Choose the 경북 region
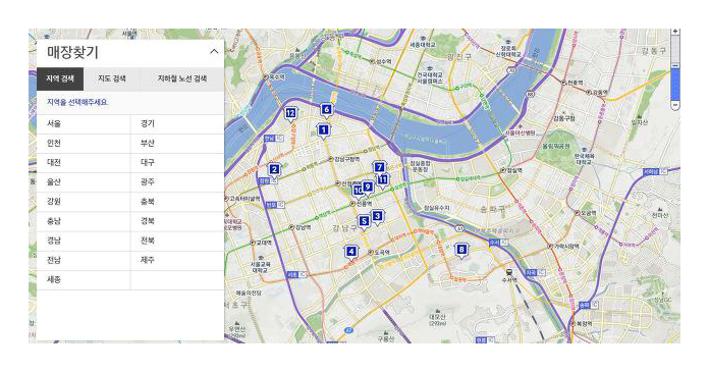Image resolution: width=709 pixels, height=372 pixels. click(x=177, y=221)
